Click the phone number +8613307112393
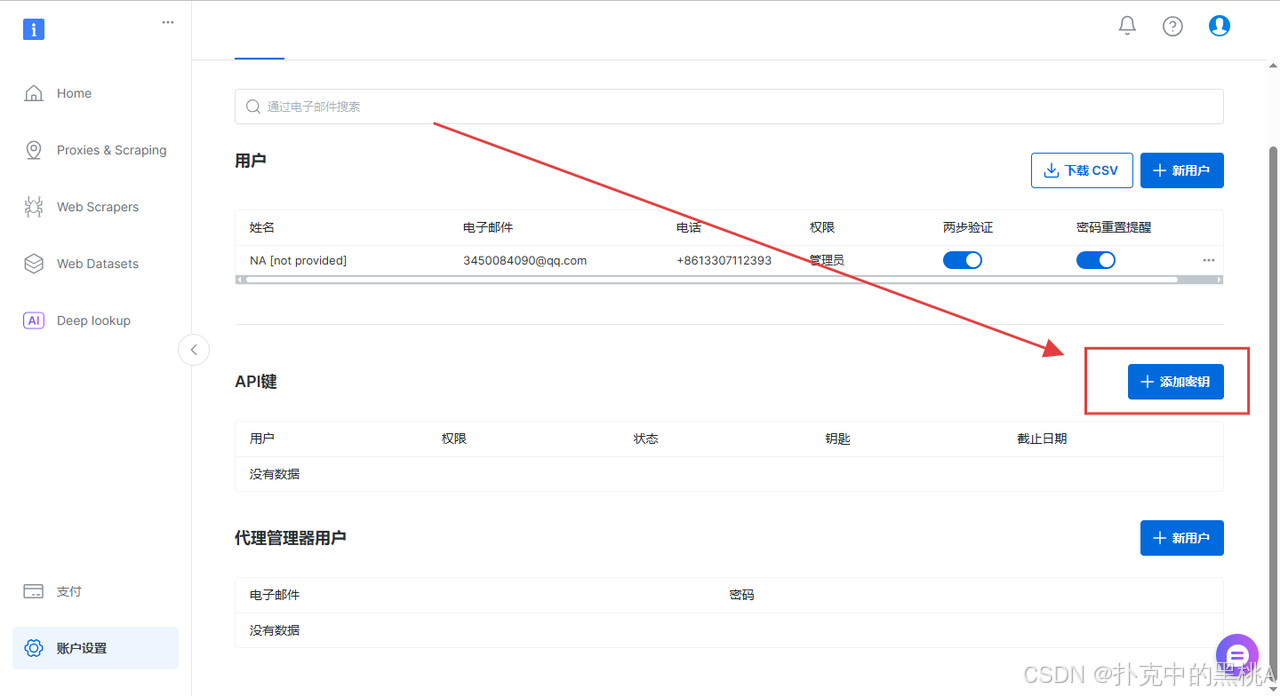This screenshot has height=696, width=1280. tap(724, 260)
